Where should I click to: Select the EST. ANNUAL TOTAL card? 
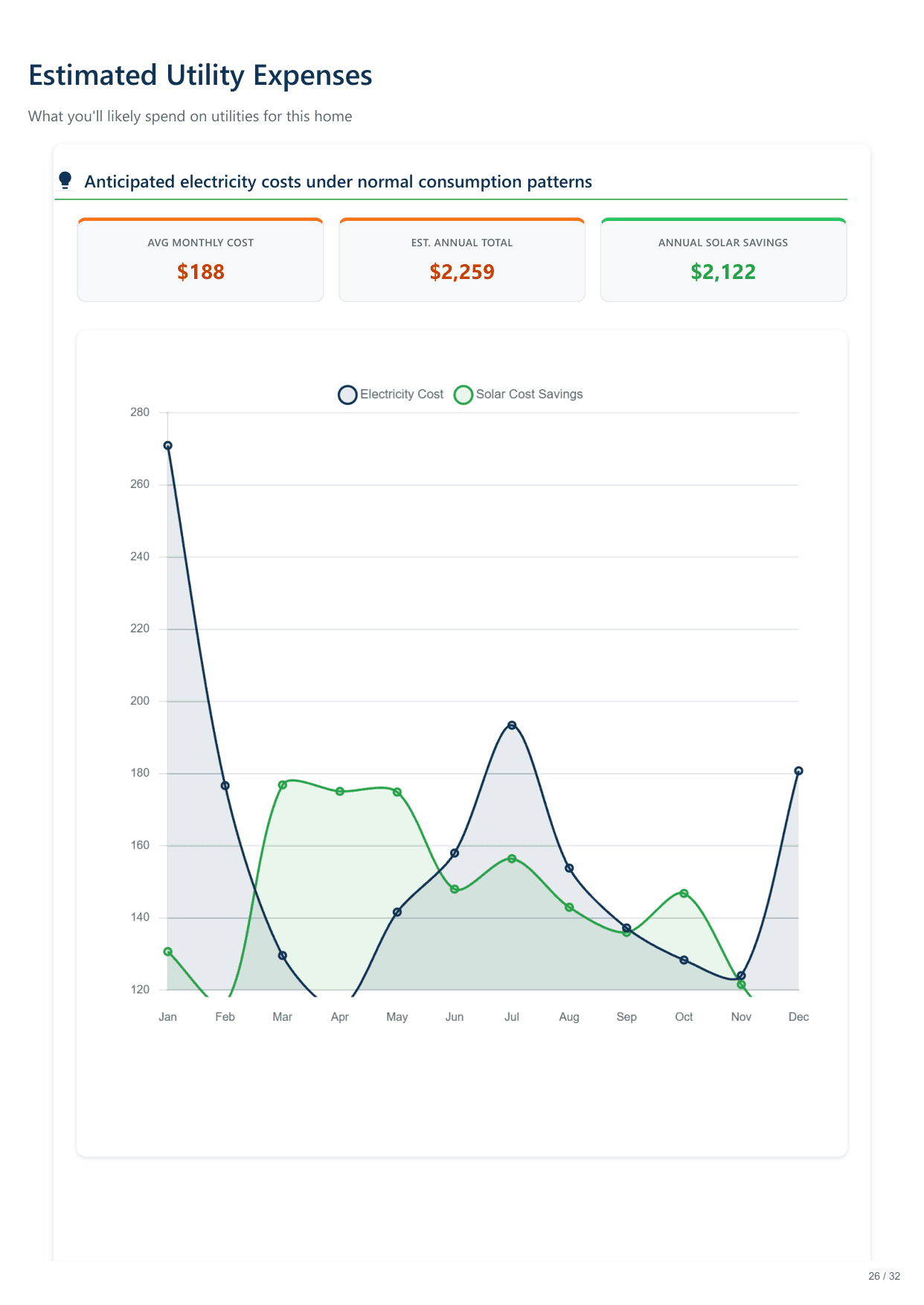(462, 260)
